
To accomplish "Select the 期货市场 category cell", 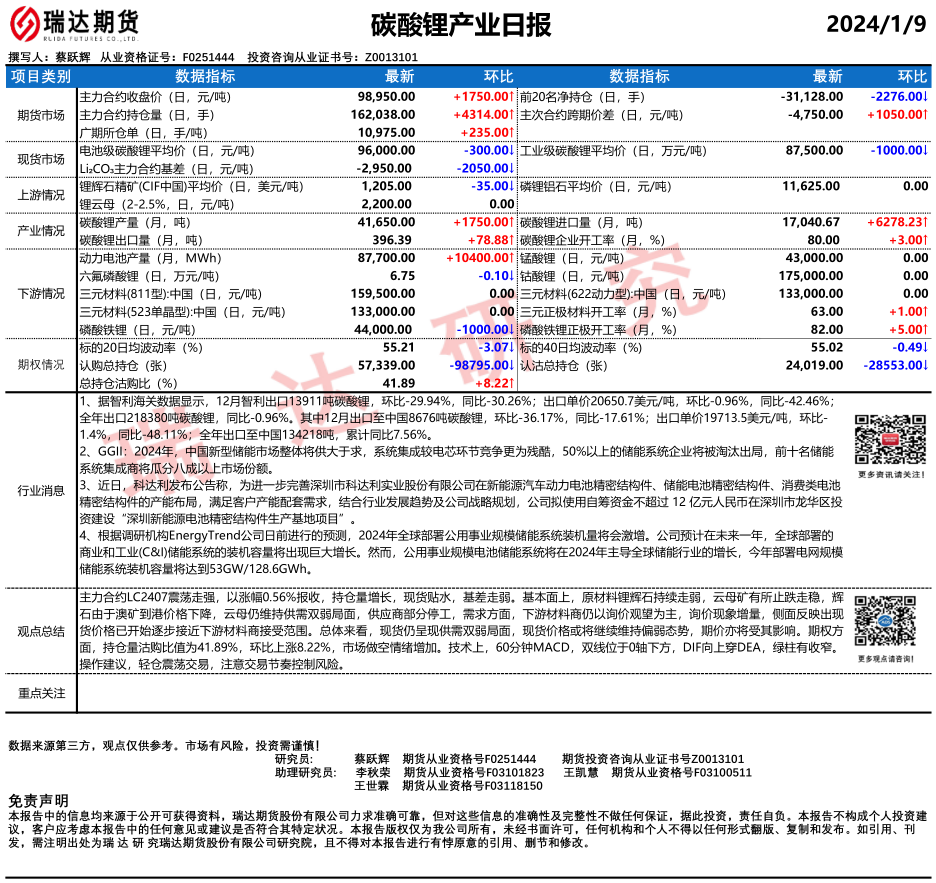I will 41,114.
